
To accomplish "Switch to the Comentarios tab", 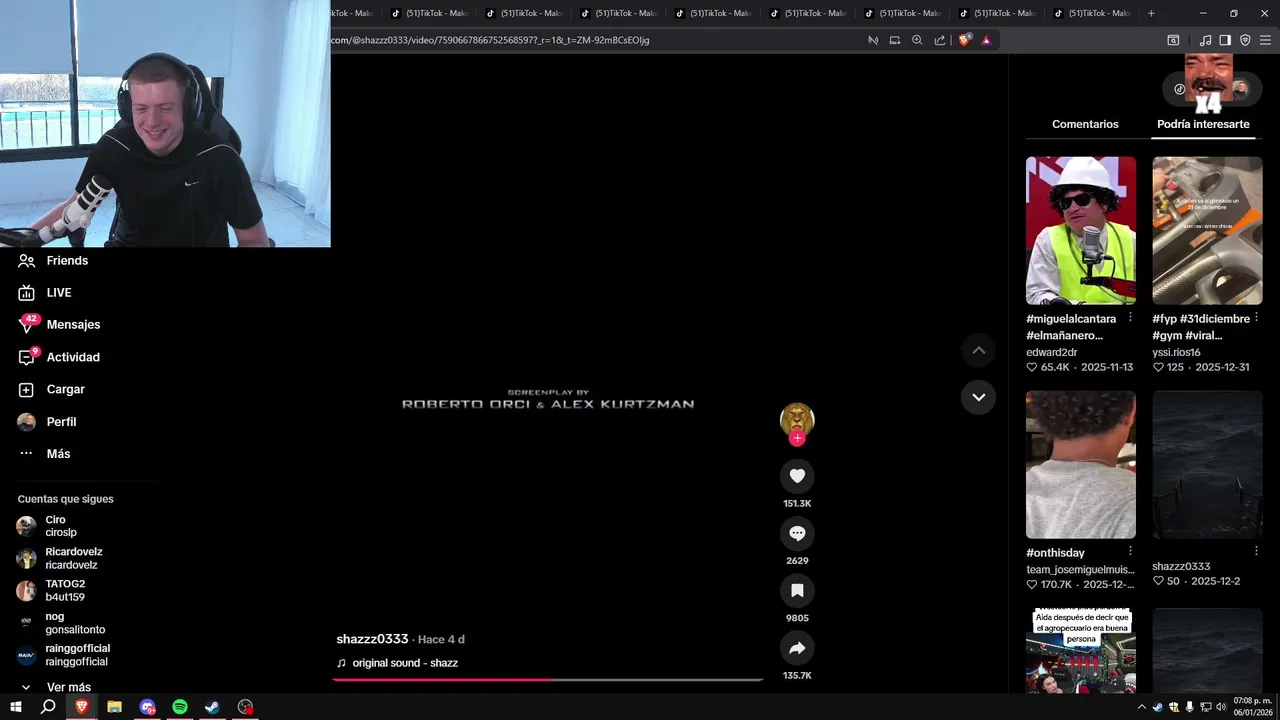I will [x=1085, y=124].
